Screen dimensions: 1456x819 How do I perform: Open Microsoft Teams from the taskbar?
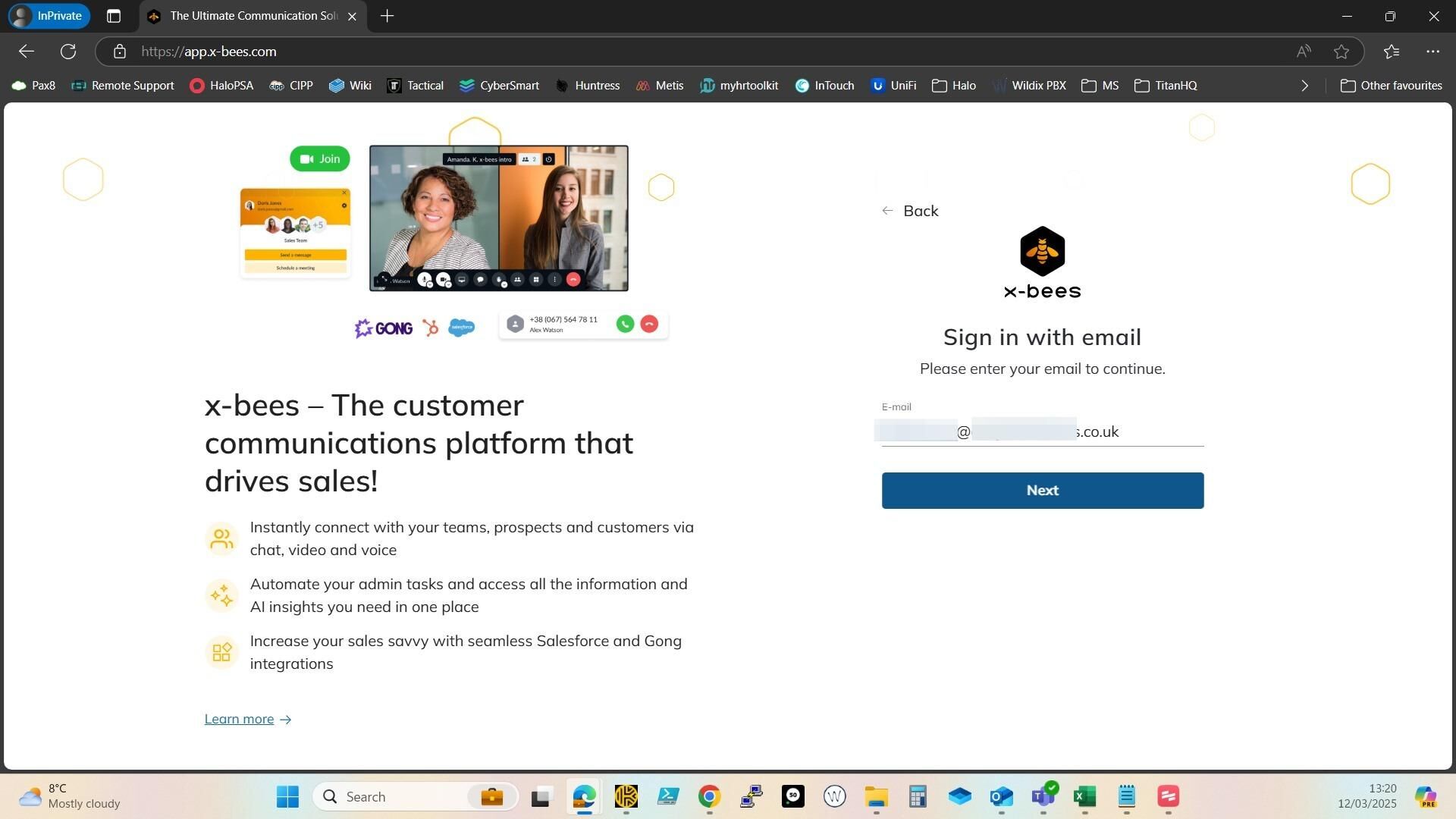(x=1043, y=796)
